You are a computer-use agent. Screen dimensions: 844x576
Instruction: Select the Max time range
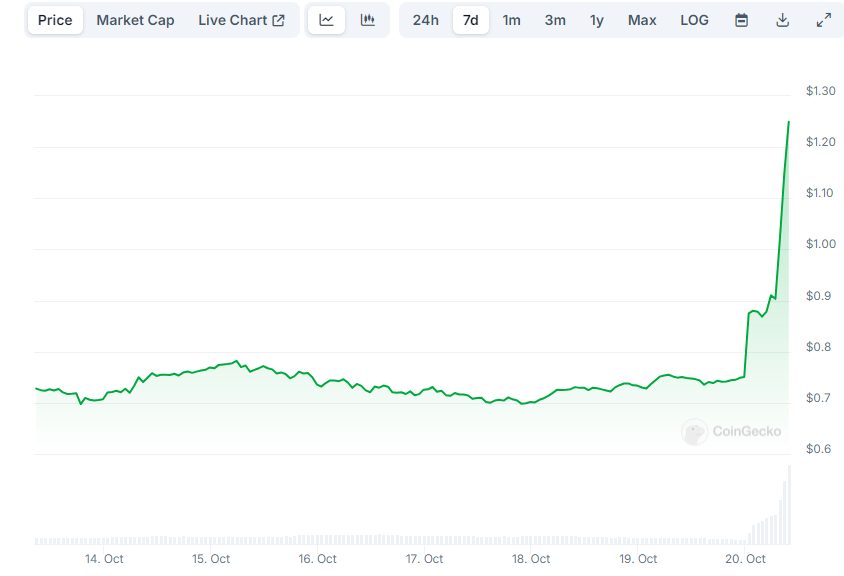pos(642,19)
